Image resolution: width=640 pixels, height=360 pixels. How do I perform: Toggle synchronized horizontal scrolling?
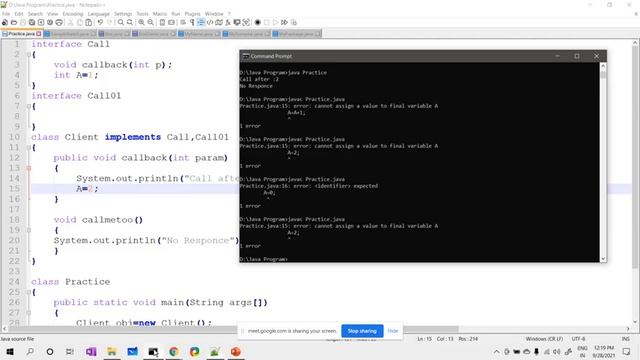(171, 22)
